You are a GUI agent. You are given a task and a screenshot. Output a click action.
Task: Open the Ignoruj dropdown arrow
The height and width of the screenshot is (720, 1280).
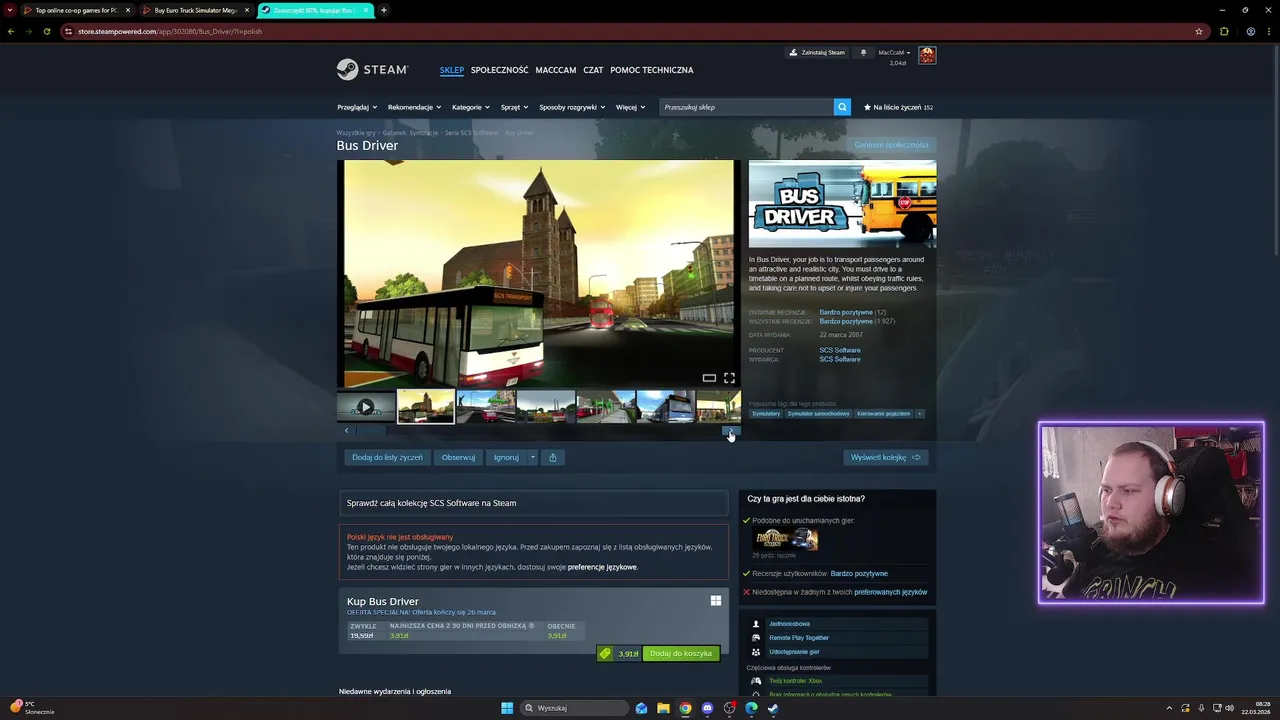coord(532,457)
